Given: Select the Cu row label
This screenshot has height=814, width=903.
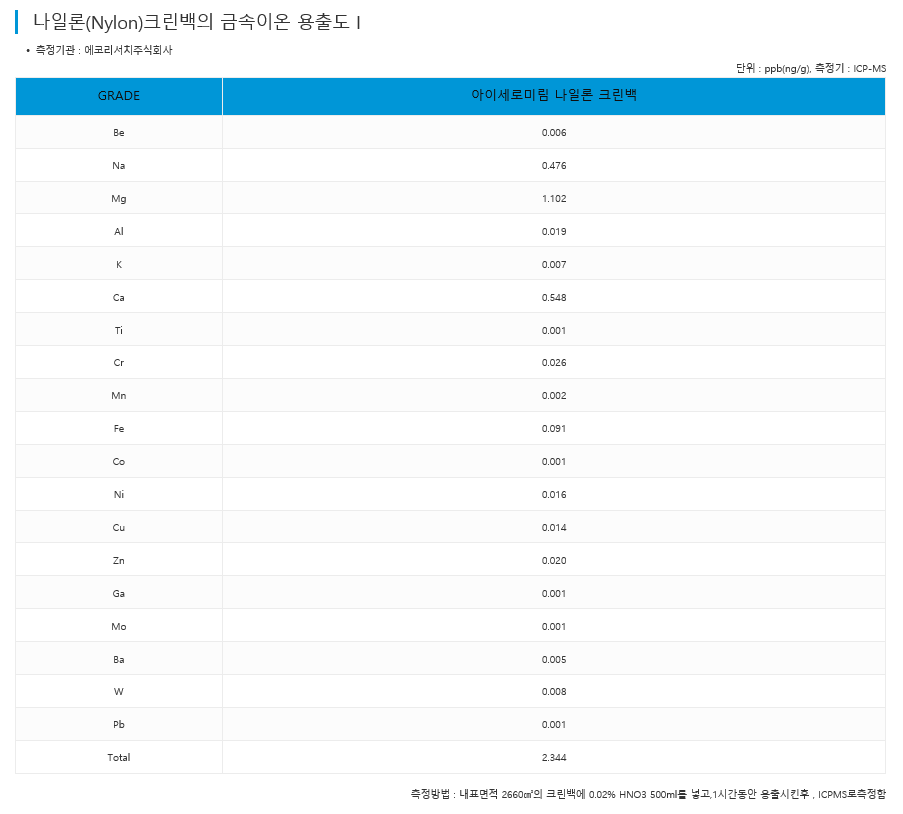Looking at the screenshot, I should 119,527.
